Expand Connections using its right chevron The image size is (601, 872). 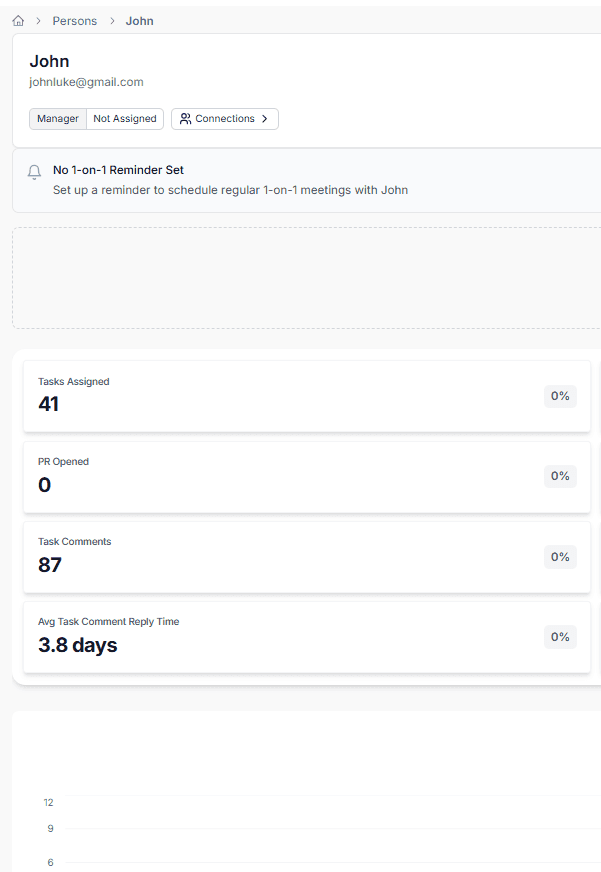click(x=264, y=118)
